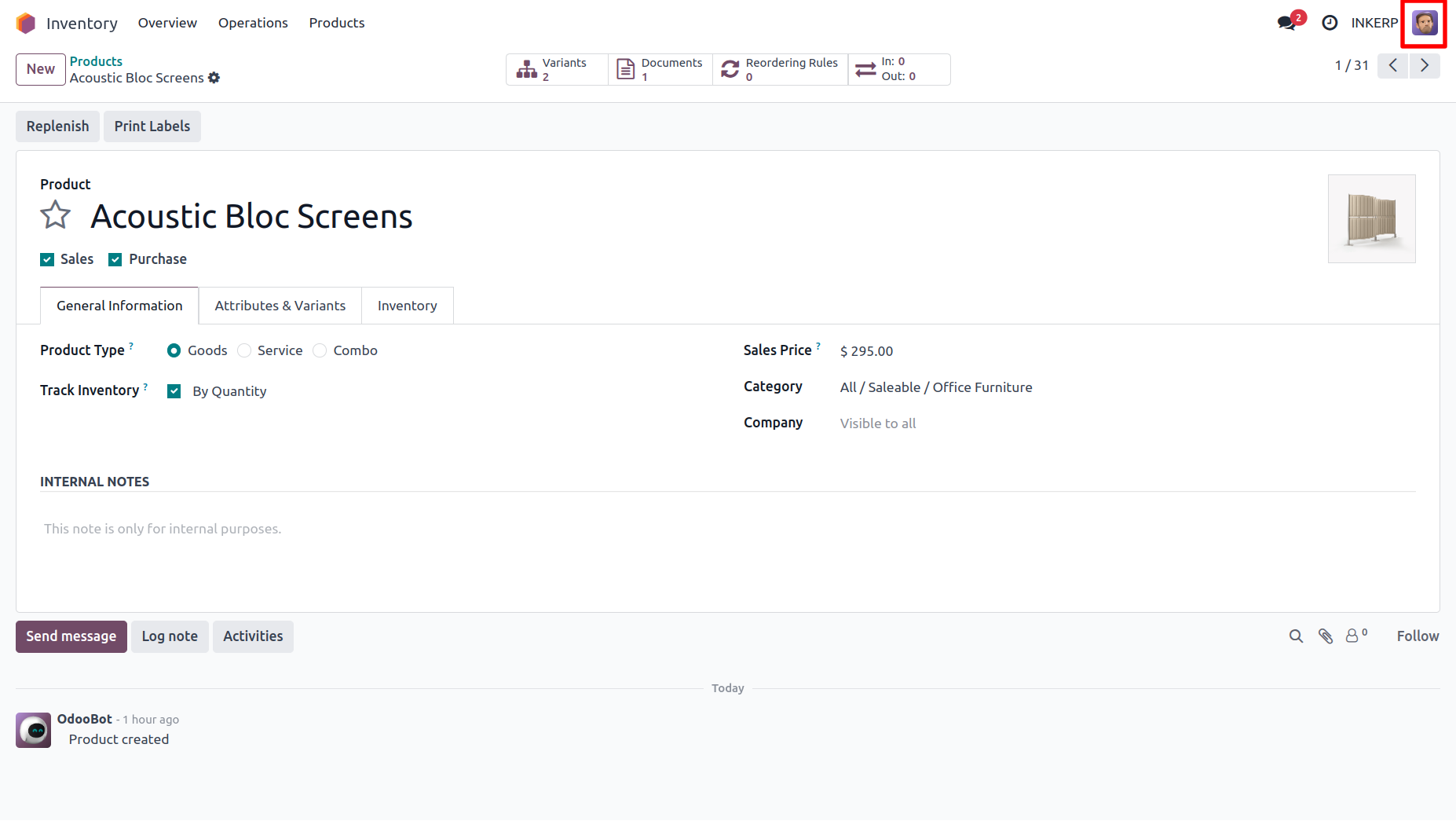The image size is (1456, 821).
Task: Toggle the Purchase checkbox
Action: tap(115, 259)
